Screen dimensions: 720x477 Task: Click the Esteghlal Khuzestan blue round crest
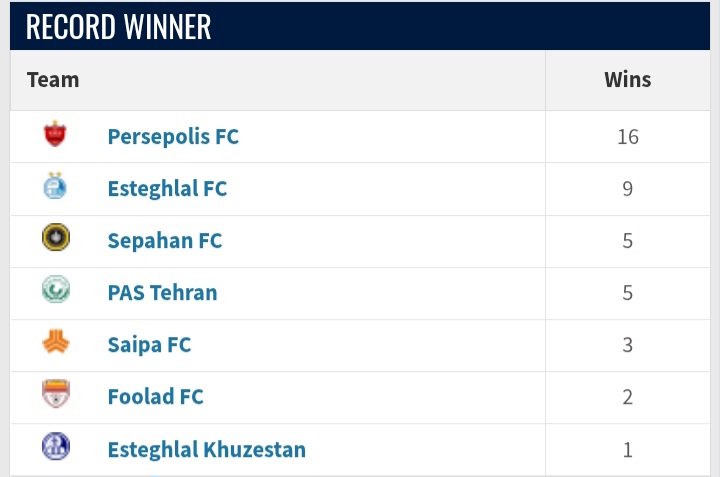56,446
